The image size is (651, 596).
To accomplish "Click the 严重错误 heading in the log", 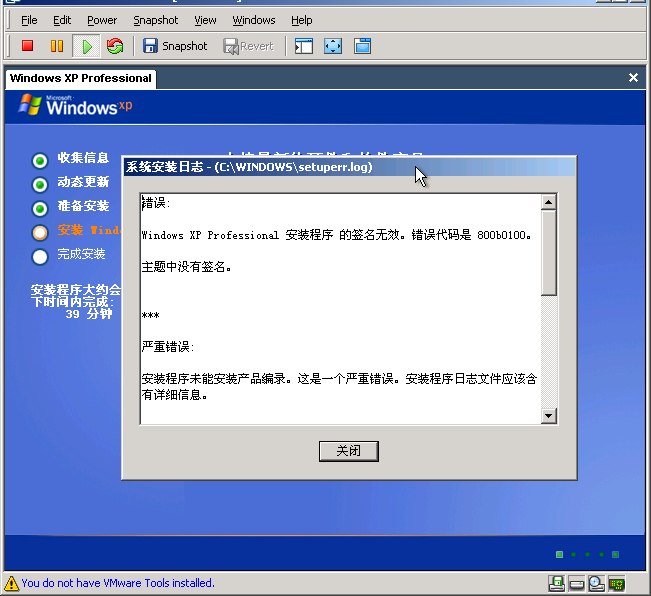I will pos(168,347).
